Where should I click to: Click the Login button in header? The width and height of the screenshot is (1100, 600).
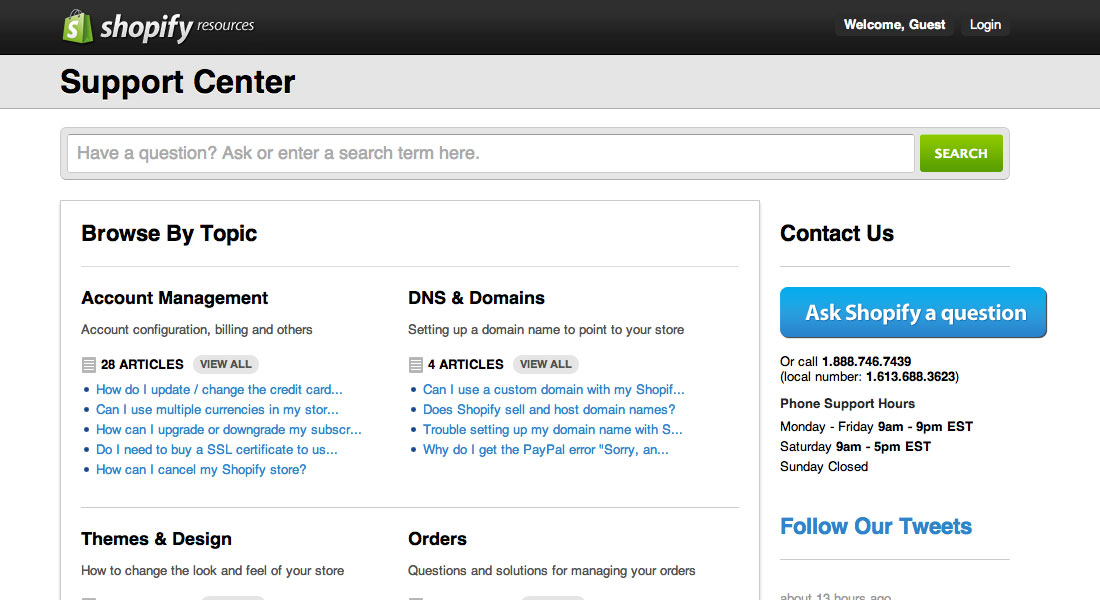pos(985,25)
